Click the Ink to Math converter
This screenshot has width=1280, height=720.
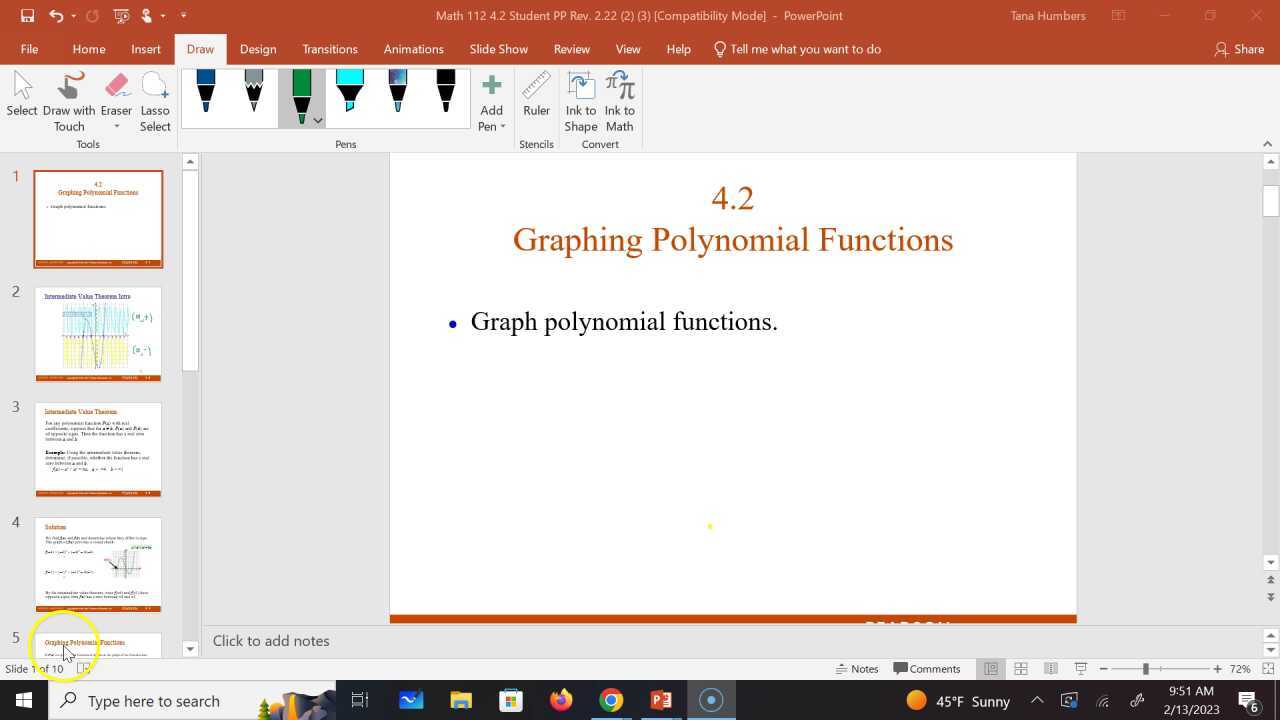pos(620,100)
